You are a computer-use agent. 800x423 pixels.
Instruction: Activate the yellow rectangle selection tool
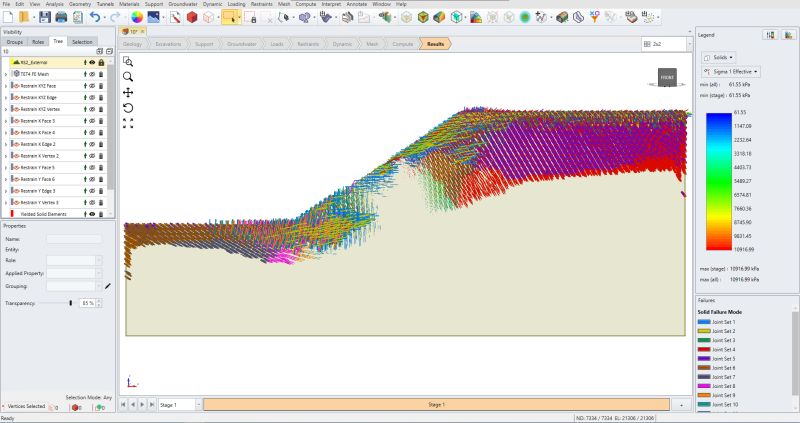(229, 17)
